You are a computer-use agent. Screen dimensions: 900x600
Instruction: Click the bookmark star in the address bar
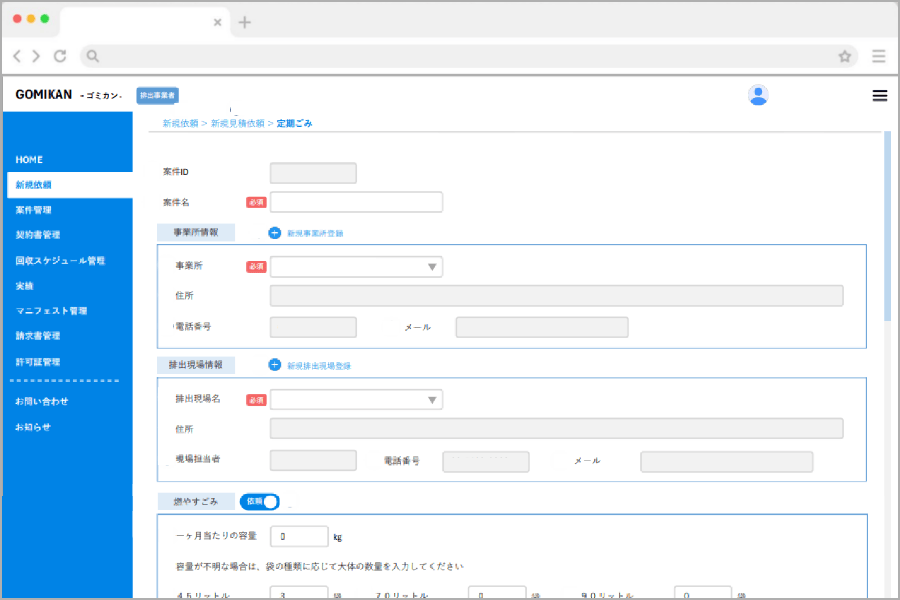[845, 56]
